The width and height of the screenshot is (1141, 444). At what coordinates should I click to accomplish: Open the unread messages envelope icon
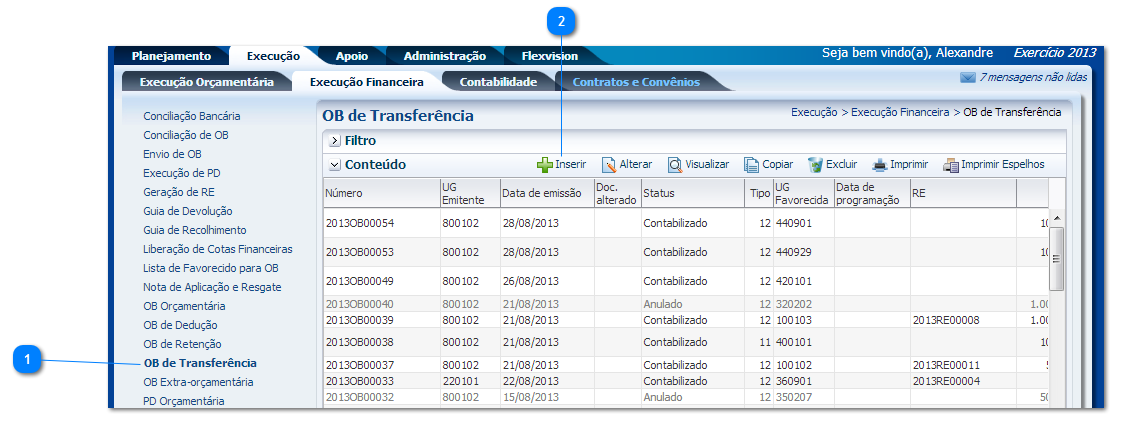[x=967, y=77]
